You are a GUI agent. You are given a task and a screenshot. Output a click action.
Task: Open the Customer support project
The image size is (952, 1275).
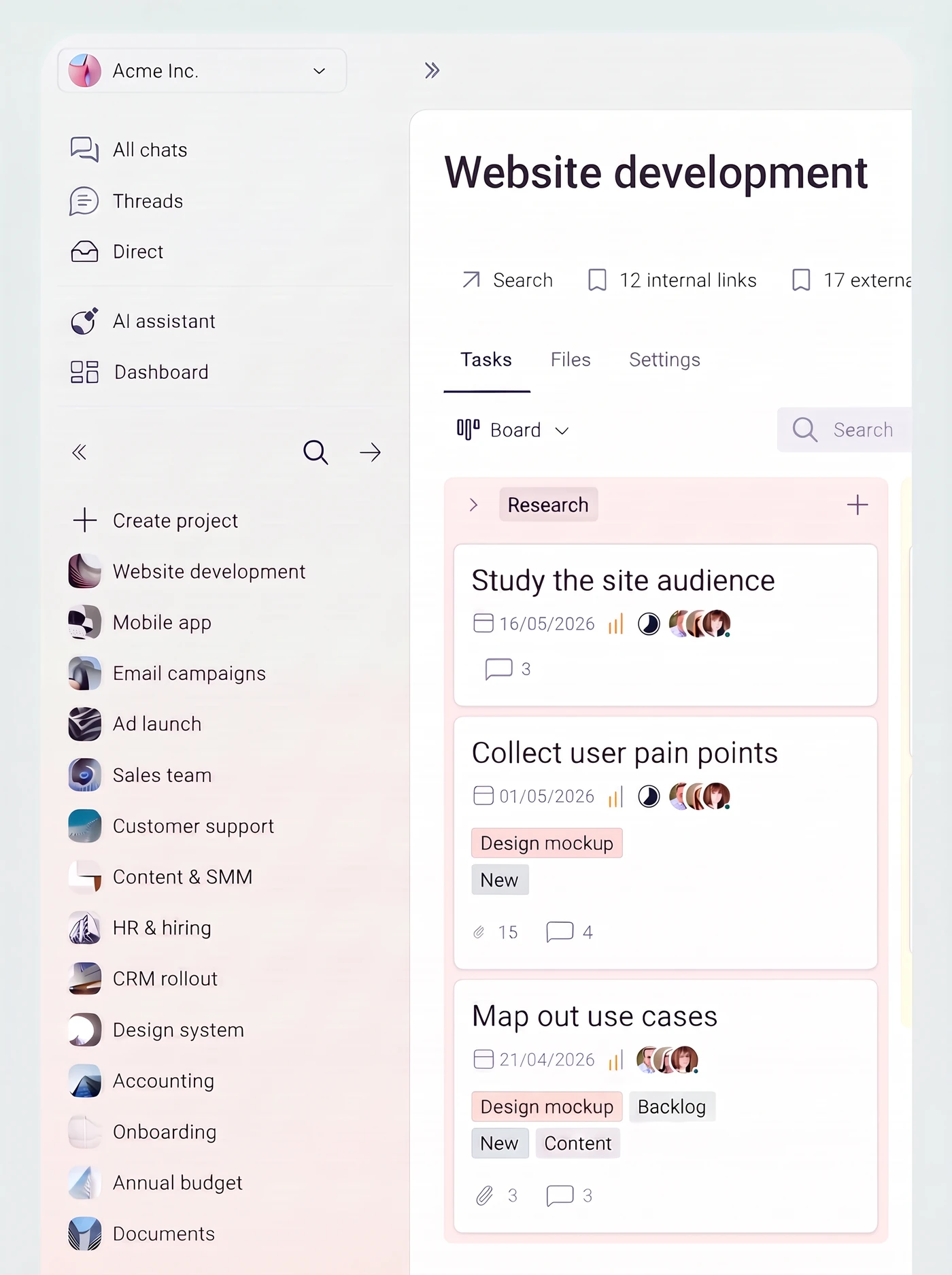coord(171,826)
